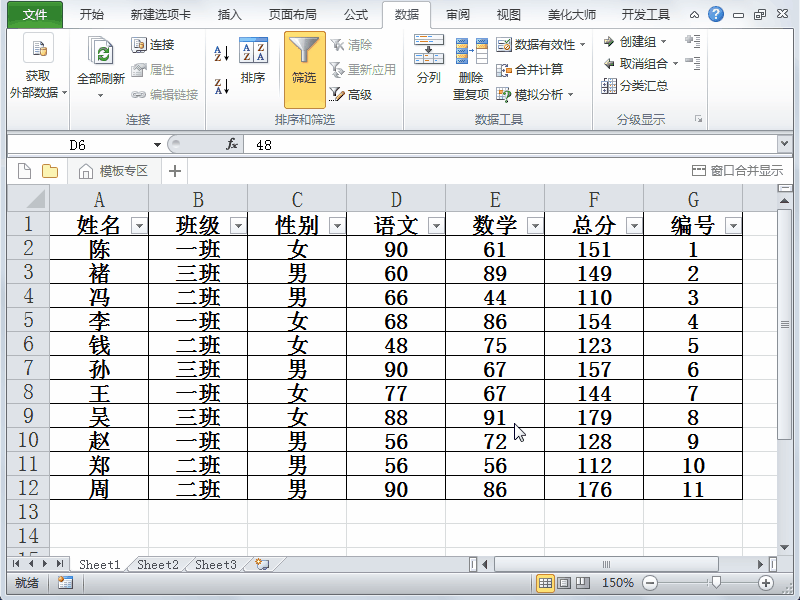Click the new document icon
The width and height of the screenshot is (800, 600).
[x=24, y=171]
